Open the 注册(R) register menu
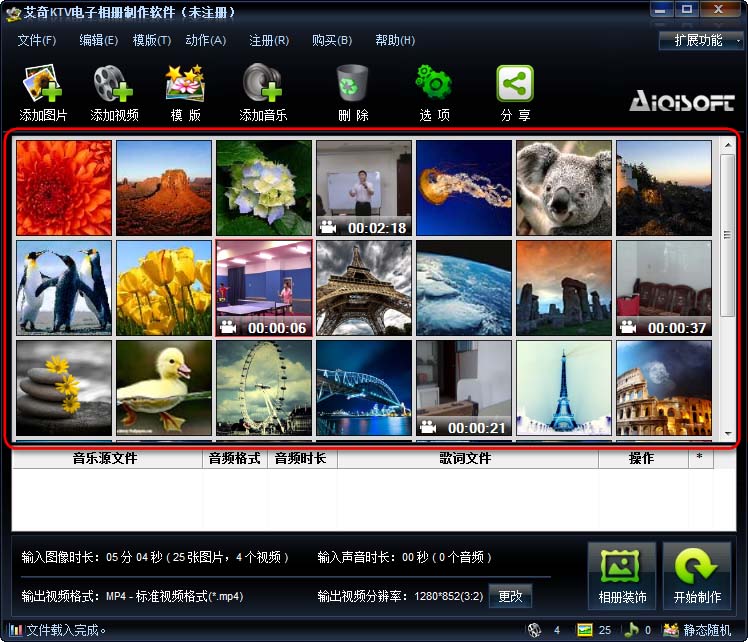 268,41
